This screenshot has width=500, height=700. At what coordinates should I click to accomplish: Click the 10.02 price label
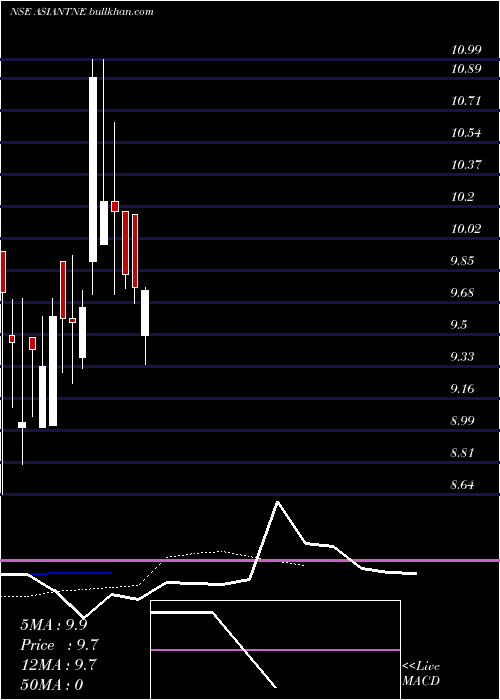(x=466, y=229)
